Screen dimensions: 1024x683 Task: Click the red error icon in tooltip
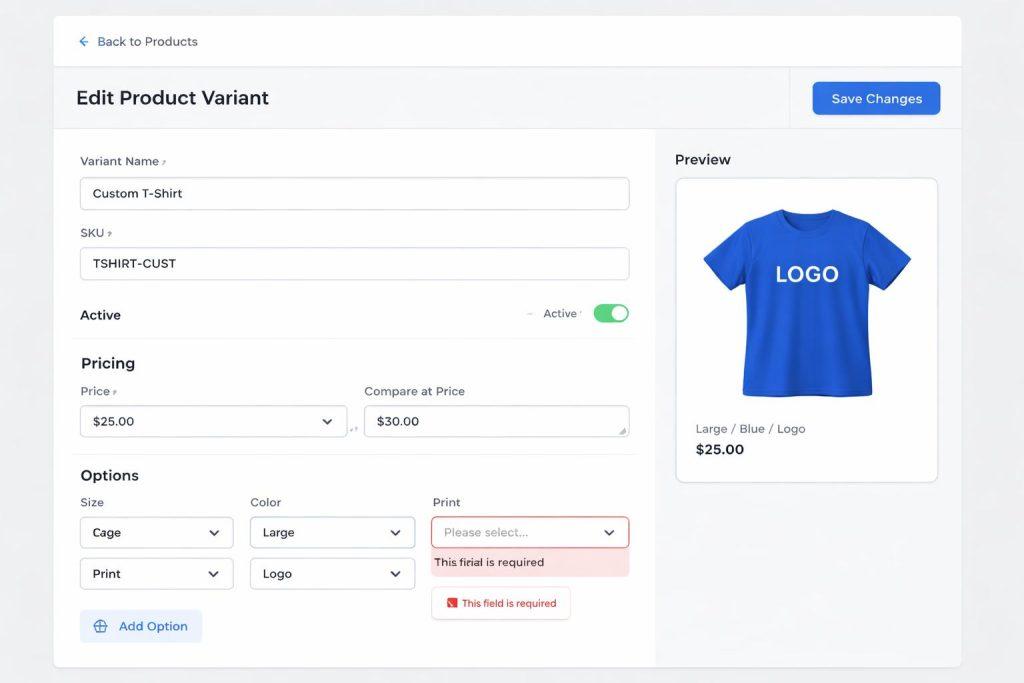(452, 604)
